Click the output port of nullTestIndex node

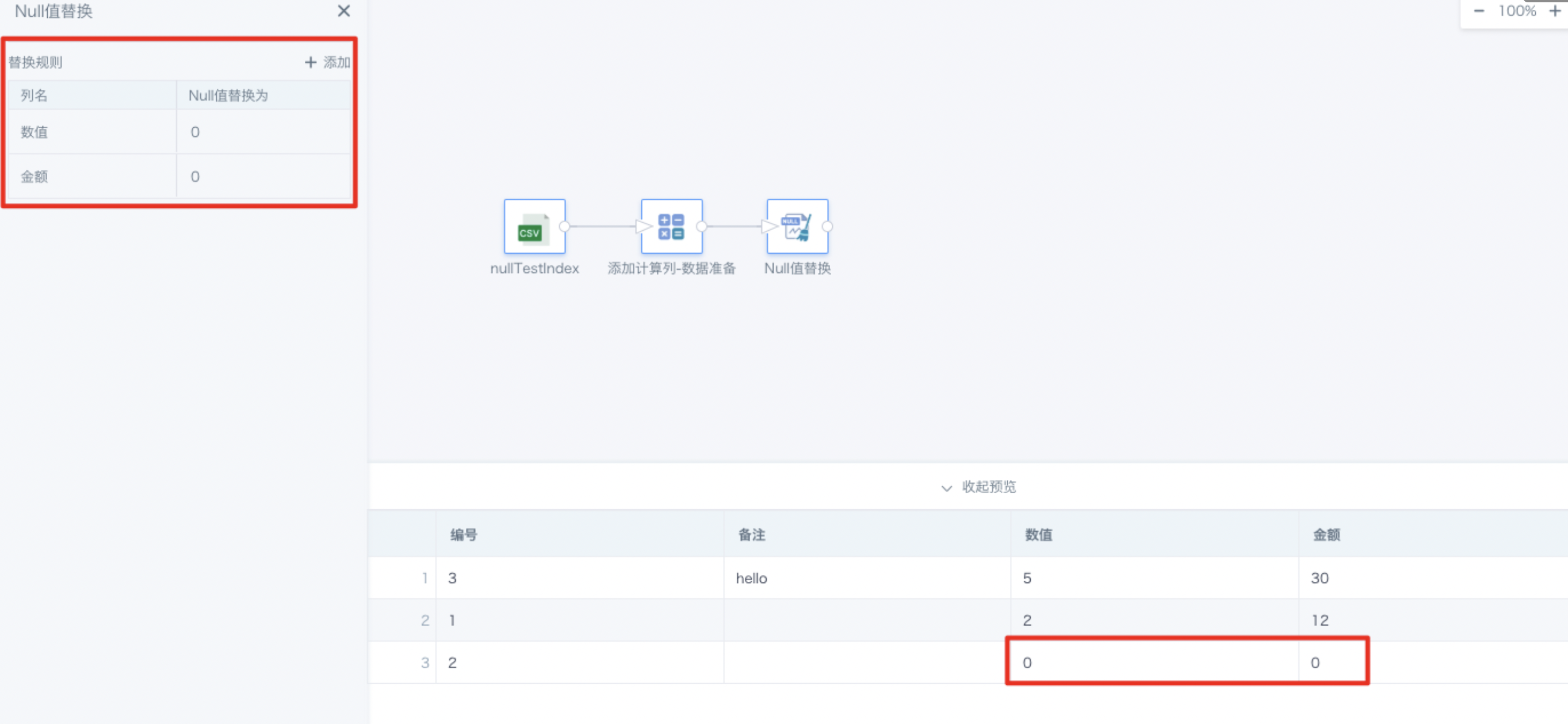point(565,227)
